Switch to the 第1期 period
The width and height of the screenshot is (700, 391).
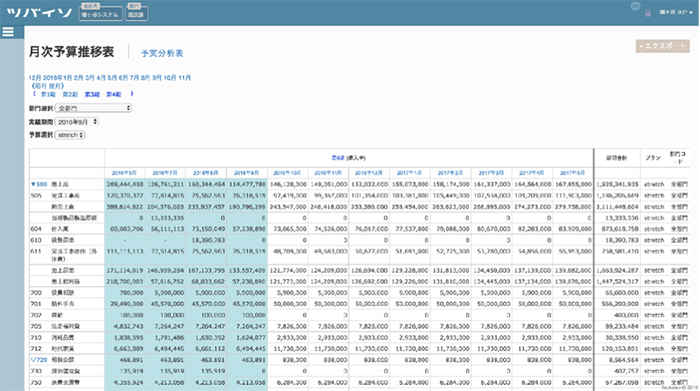pyautogui.click(x=48, y=95)
